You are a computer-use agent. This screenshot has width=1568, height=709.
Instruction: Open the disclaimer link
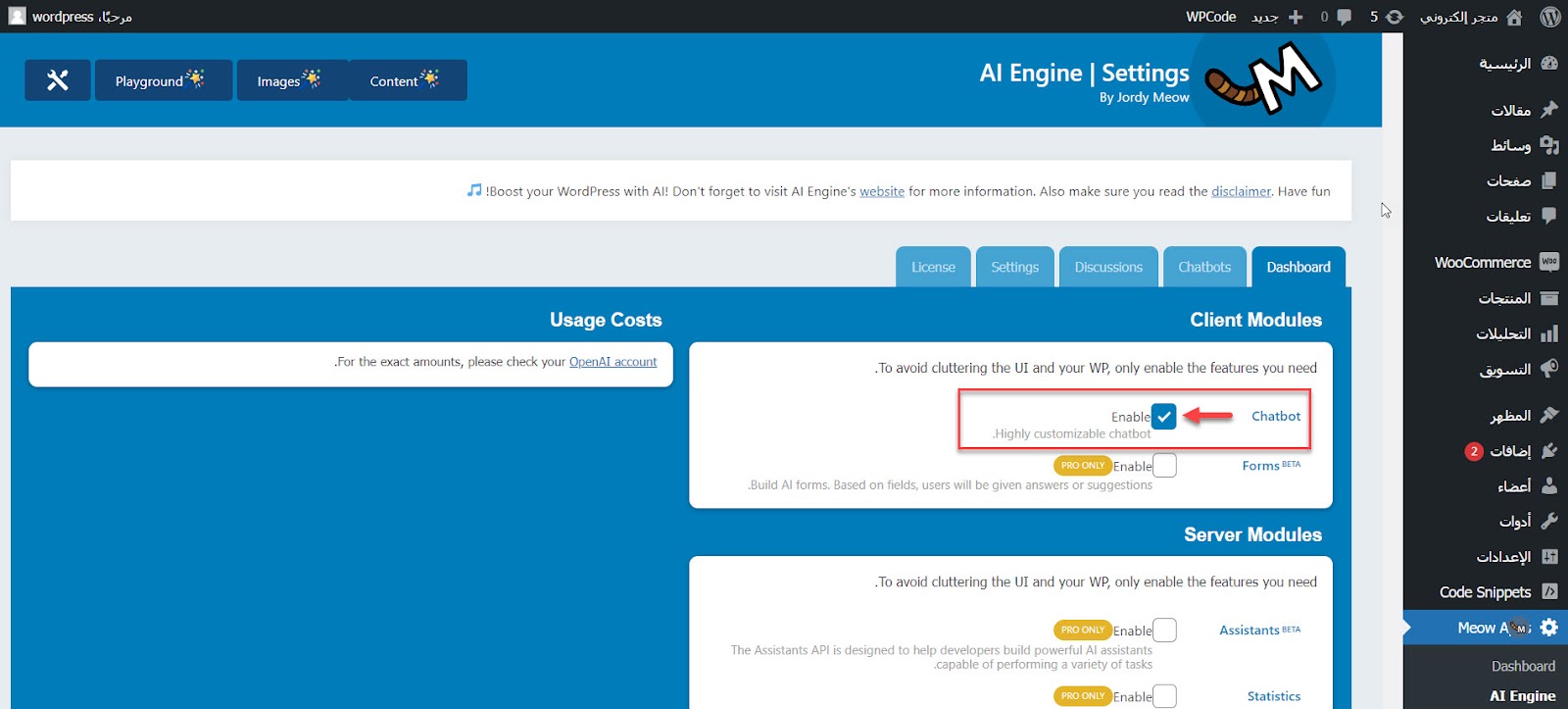1241,192
